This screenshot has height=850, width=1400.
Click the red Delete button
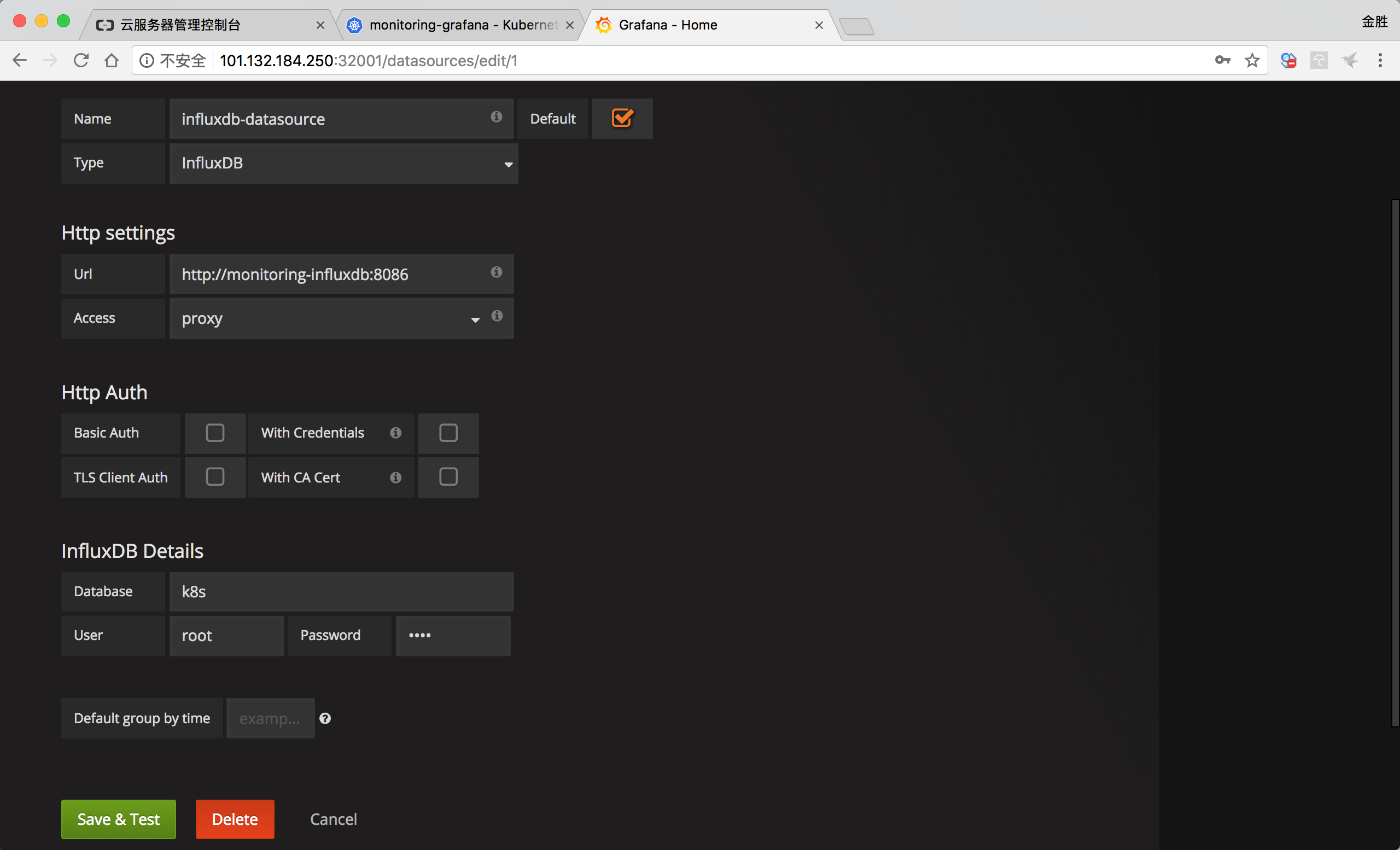(x=235, y=819)
